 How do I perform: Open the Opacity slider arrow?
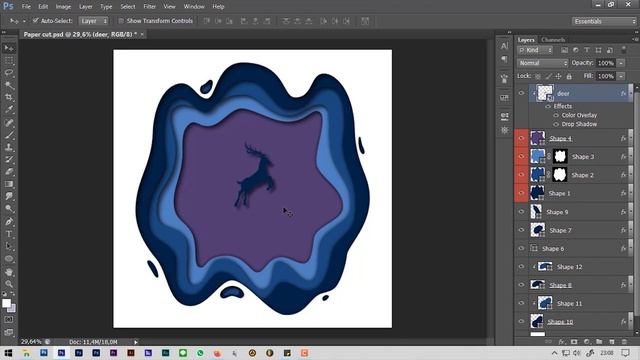coord(621,63)
